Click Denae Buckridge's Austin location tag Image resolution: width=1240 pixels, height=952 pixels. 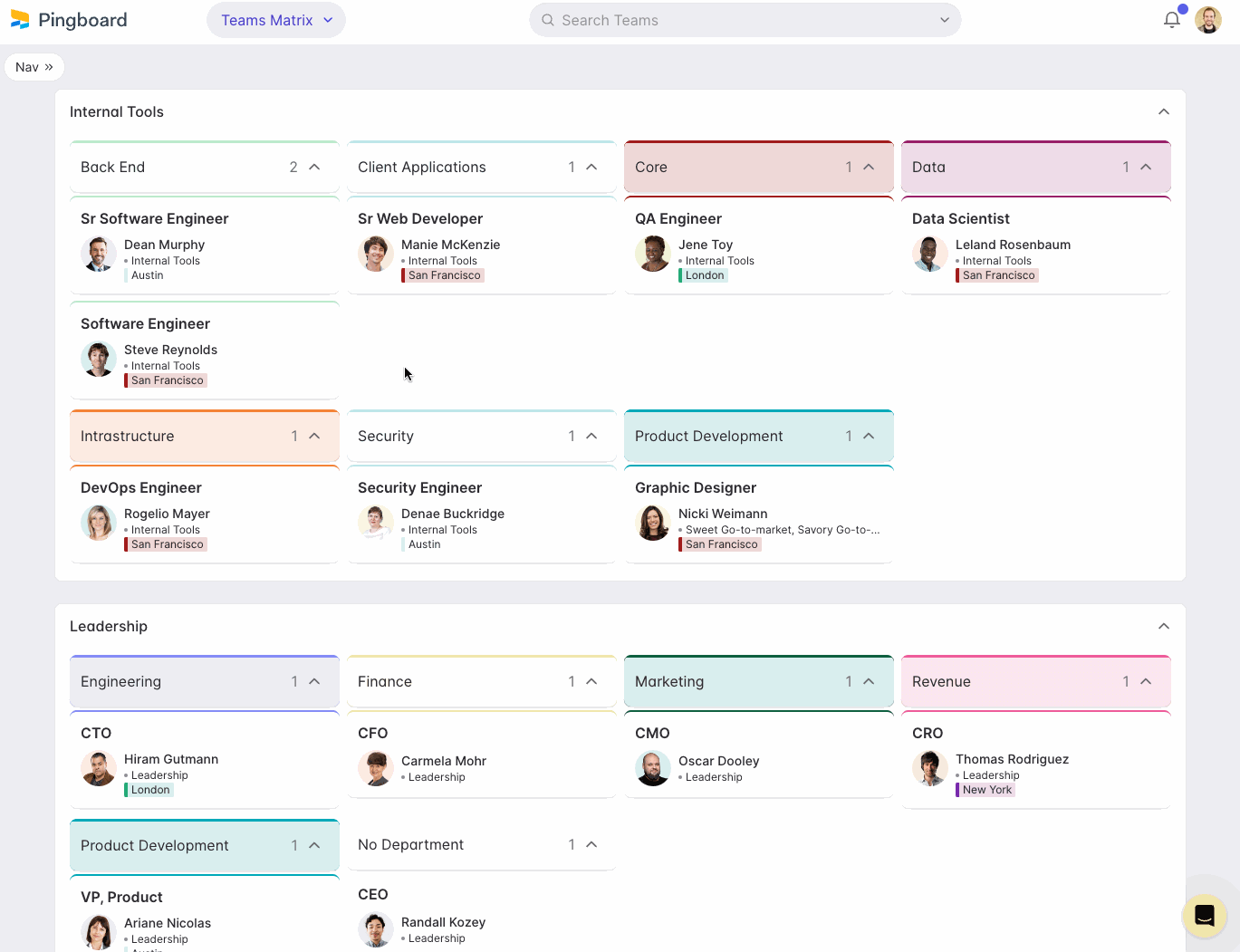423,544
